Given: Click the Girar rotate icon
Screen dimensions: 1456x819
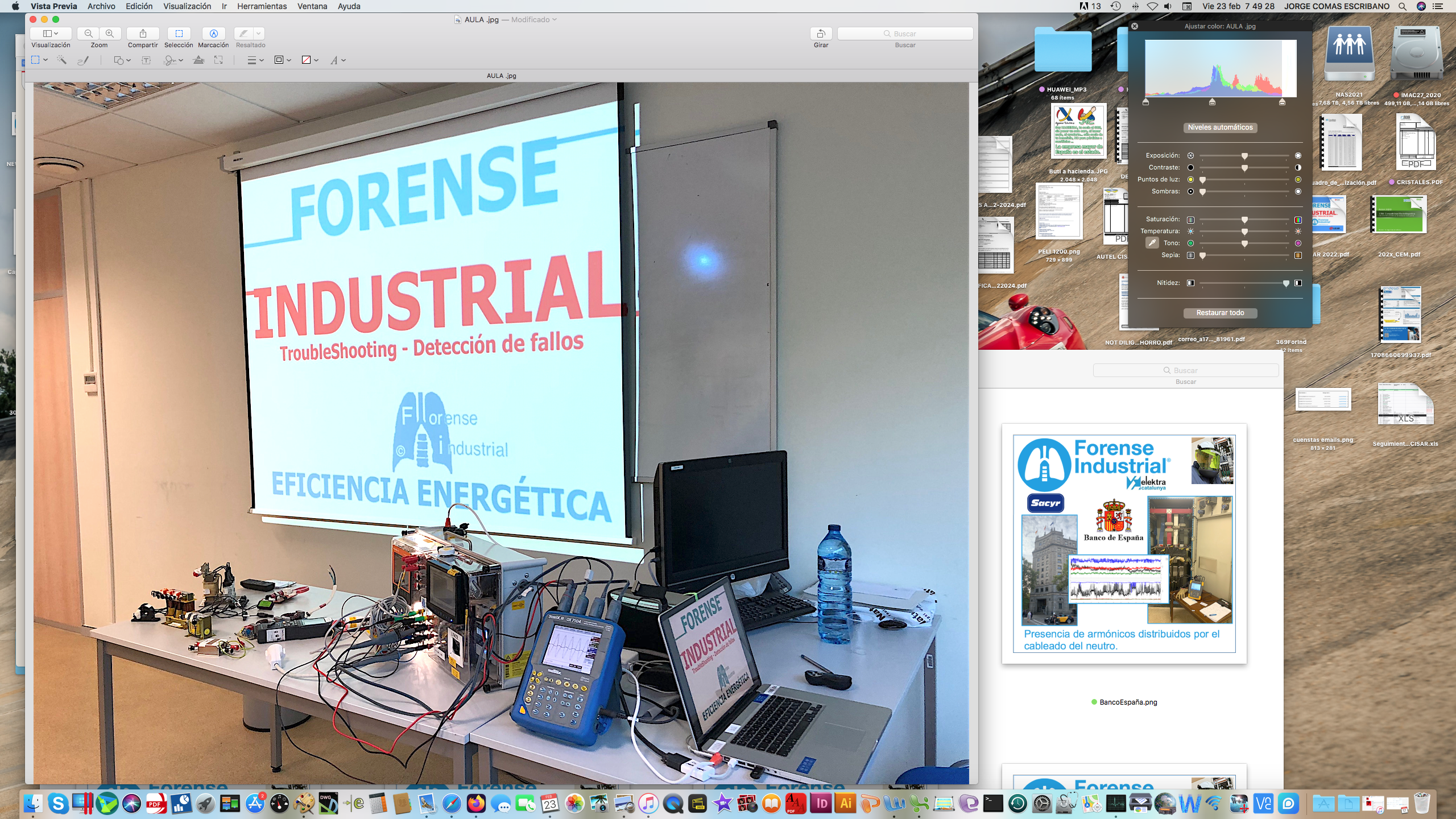Looking at the screenshot, I should pyautogui.click(x=821, y=34).
